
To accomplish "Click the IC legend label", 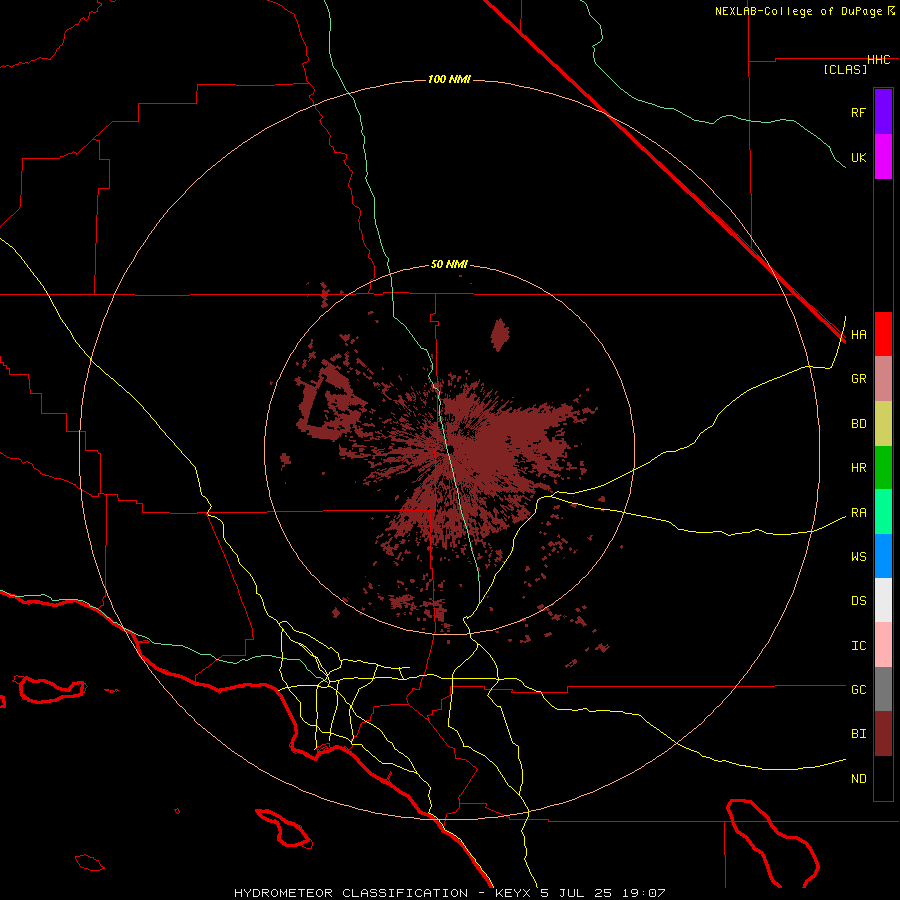I will [858, 646].
